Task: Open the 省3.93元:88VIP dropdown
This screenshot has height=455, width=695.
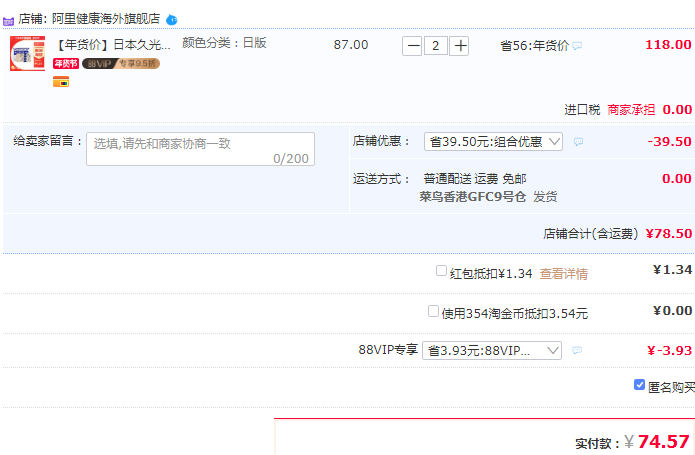Action: click(x=492, y=350)
